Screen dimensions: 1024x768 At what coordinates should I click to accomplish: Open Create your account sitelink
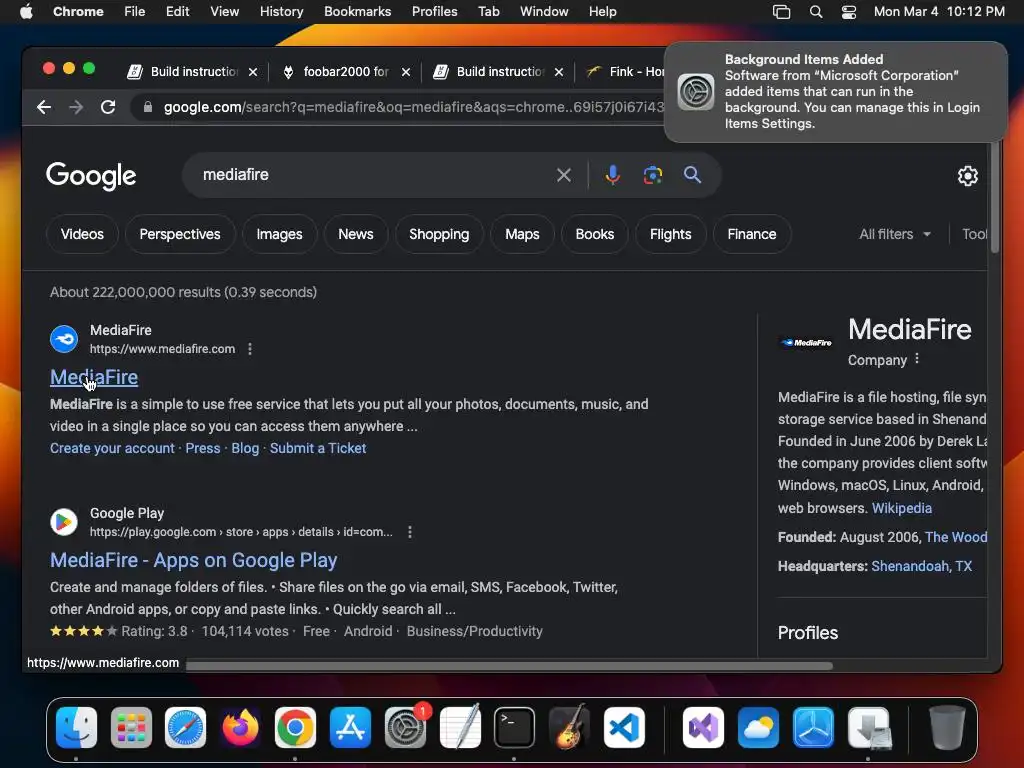pos(112,448)
